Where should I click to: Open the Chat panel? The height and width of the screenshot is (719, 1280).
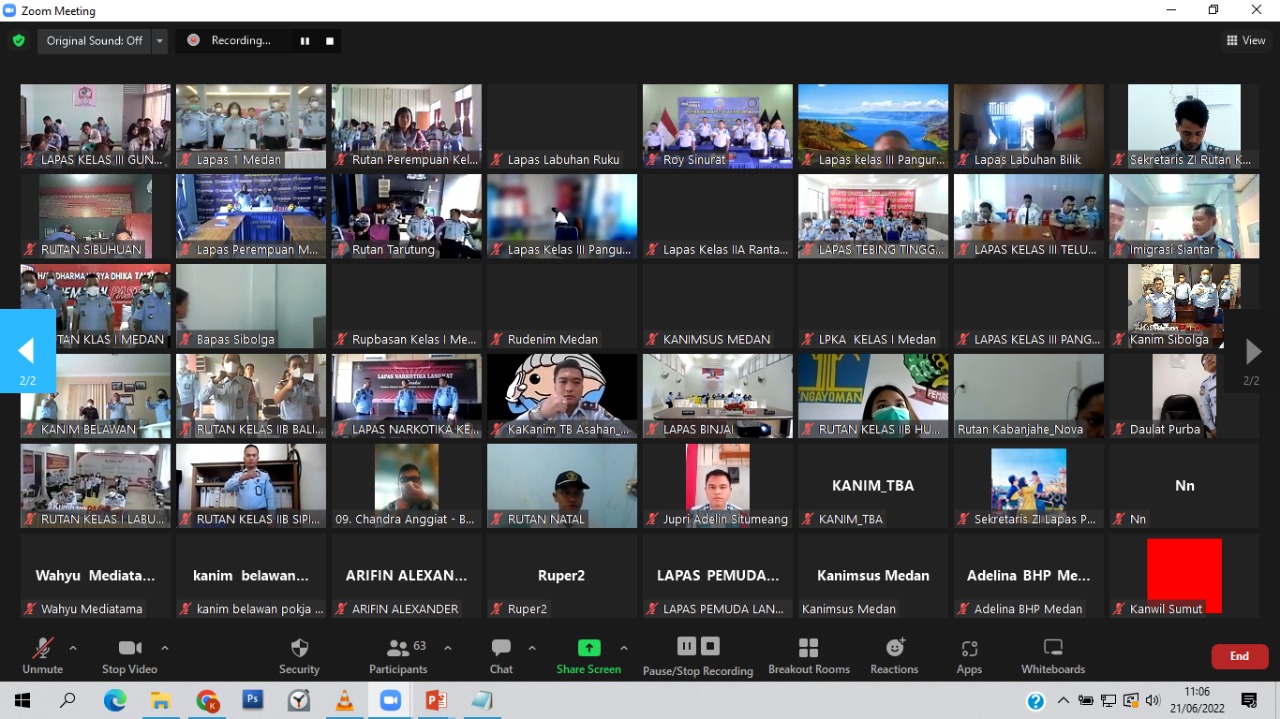click(x=501, y=655)
